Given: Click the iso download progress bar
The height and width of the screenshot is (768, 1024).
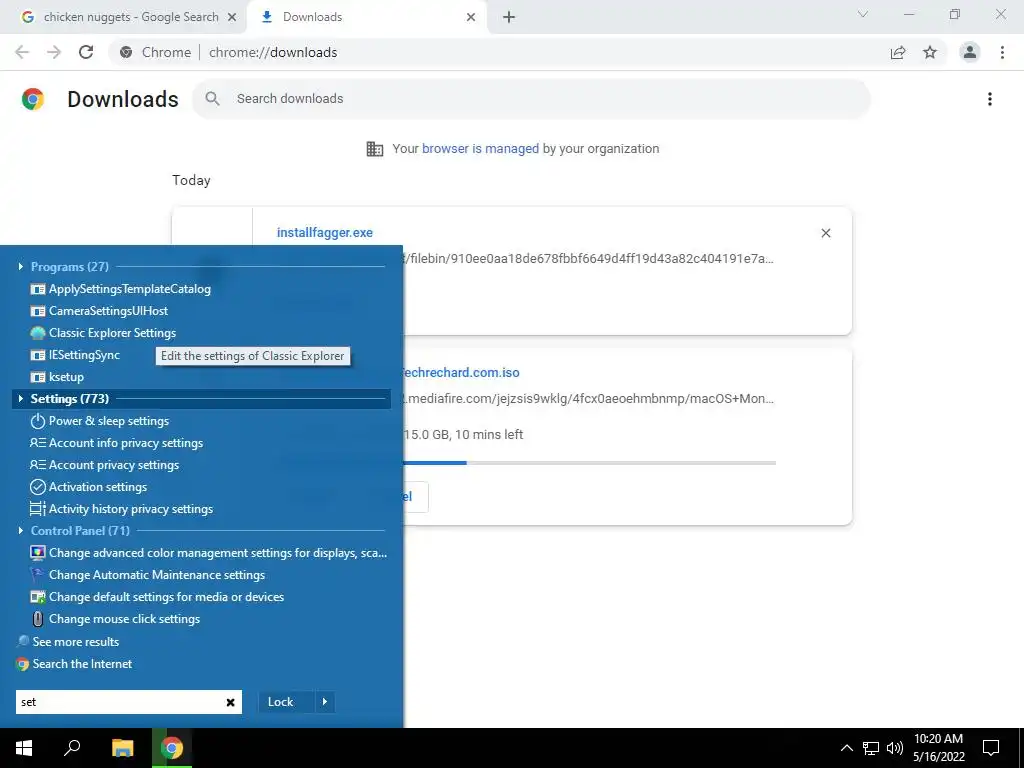Looking at the screenshot, I should coord(590,462).
